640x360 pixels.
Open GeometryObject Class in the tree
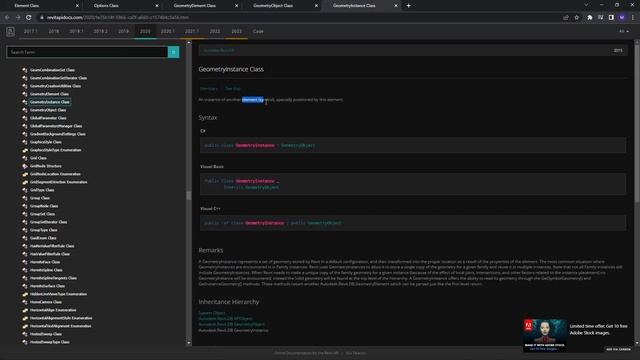(48, 110)
